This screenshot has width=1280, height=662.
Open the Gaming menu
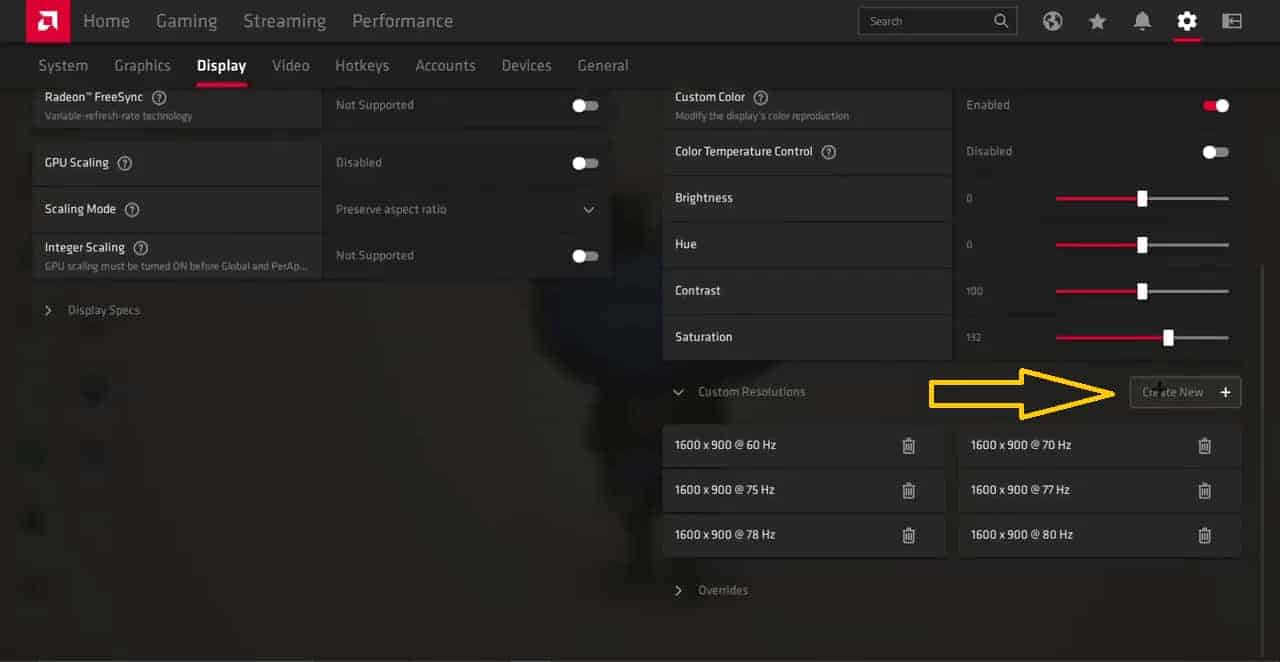[186, 20]
